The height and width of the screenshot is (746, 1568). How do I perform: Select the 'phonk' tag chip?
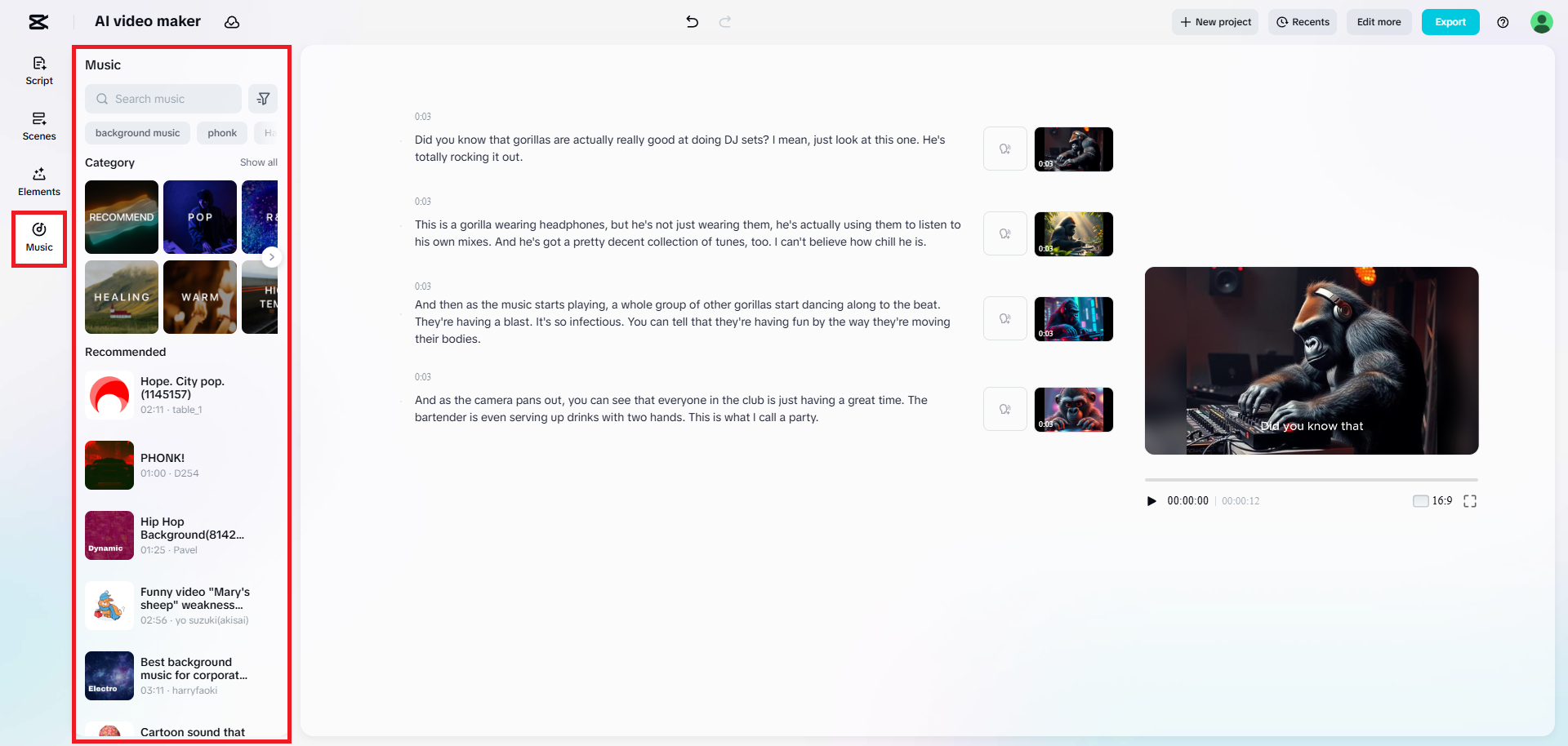coord(222,133)
